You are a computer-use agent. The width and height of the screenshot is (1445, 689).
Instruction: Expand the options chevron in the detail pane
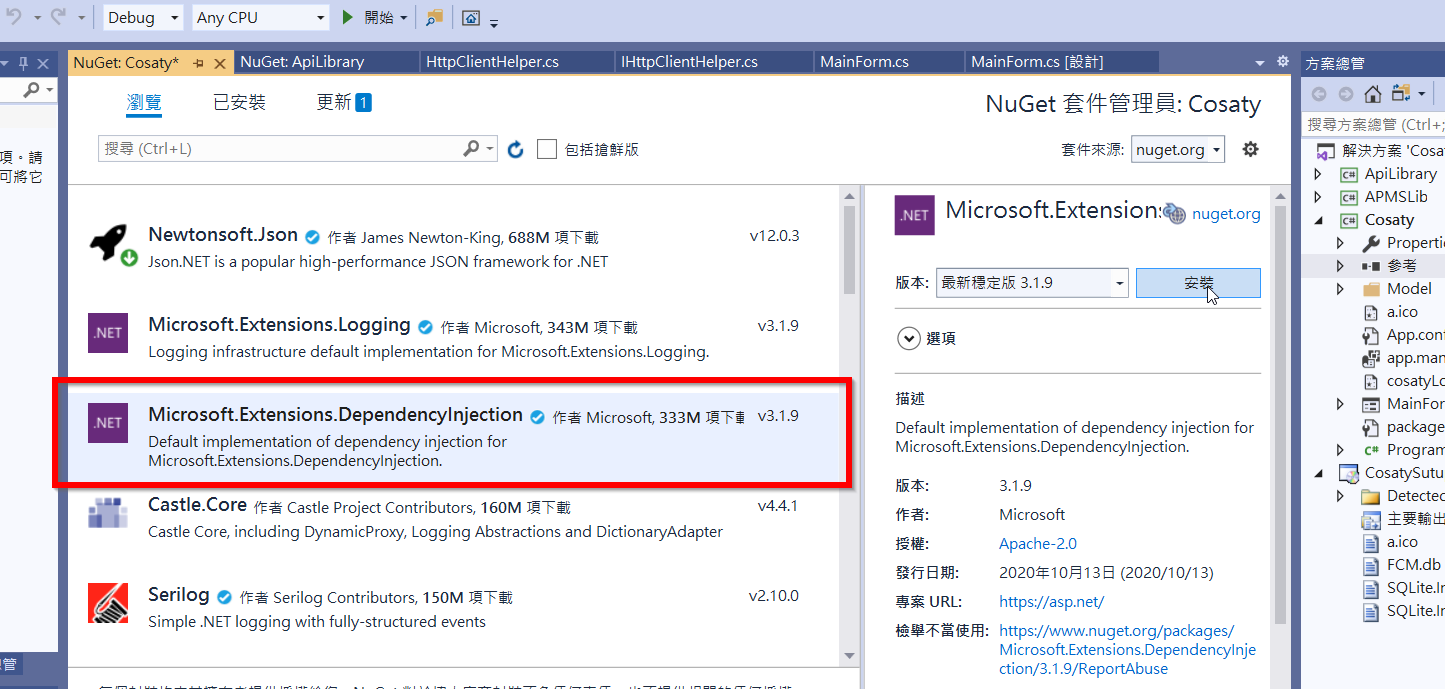click(909, 338)
